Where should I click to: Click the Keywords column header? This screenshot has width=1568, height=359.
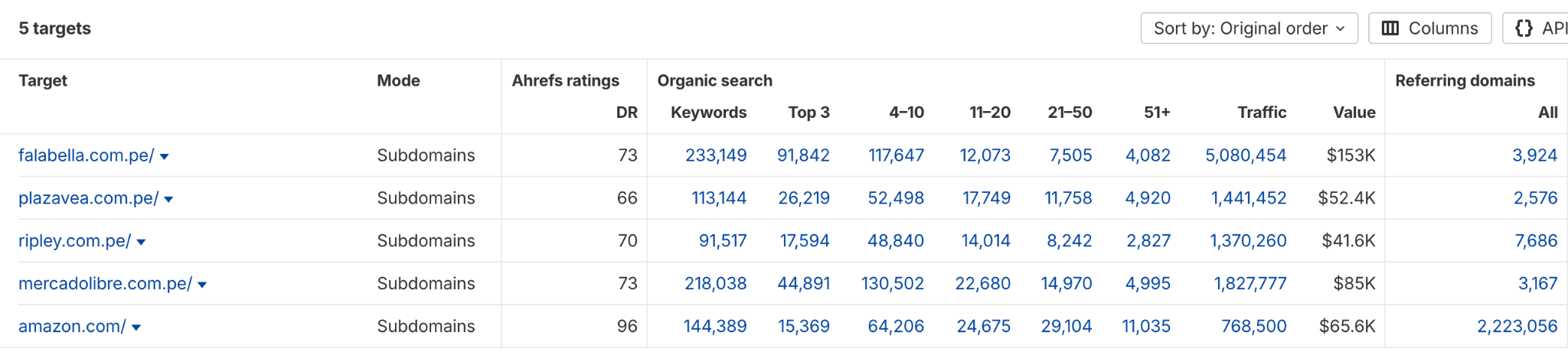coord(709,113)
